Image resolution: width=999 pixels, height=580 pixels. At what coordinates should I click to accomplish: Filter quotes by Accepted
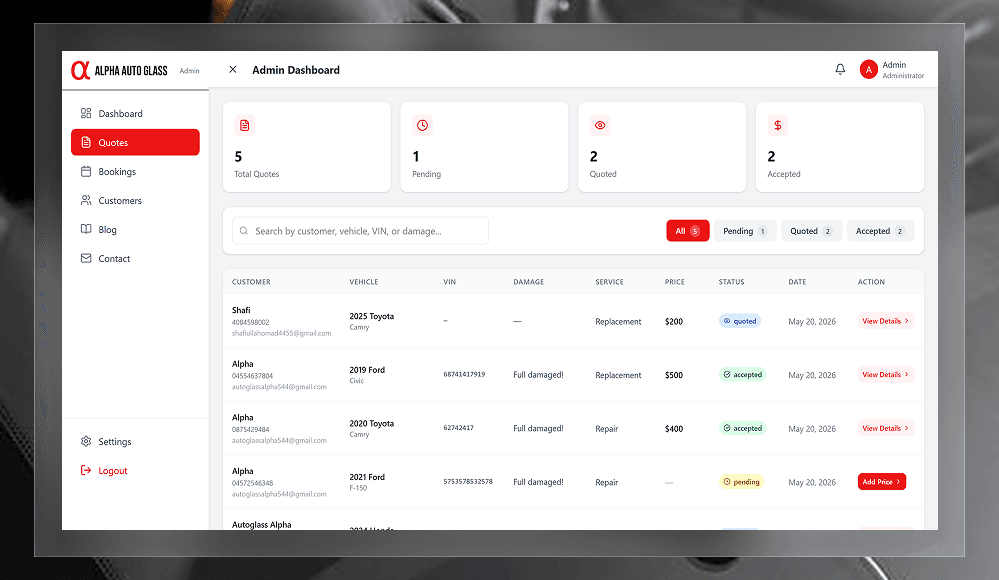(x=880, y=231)
